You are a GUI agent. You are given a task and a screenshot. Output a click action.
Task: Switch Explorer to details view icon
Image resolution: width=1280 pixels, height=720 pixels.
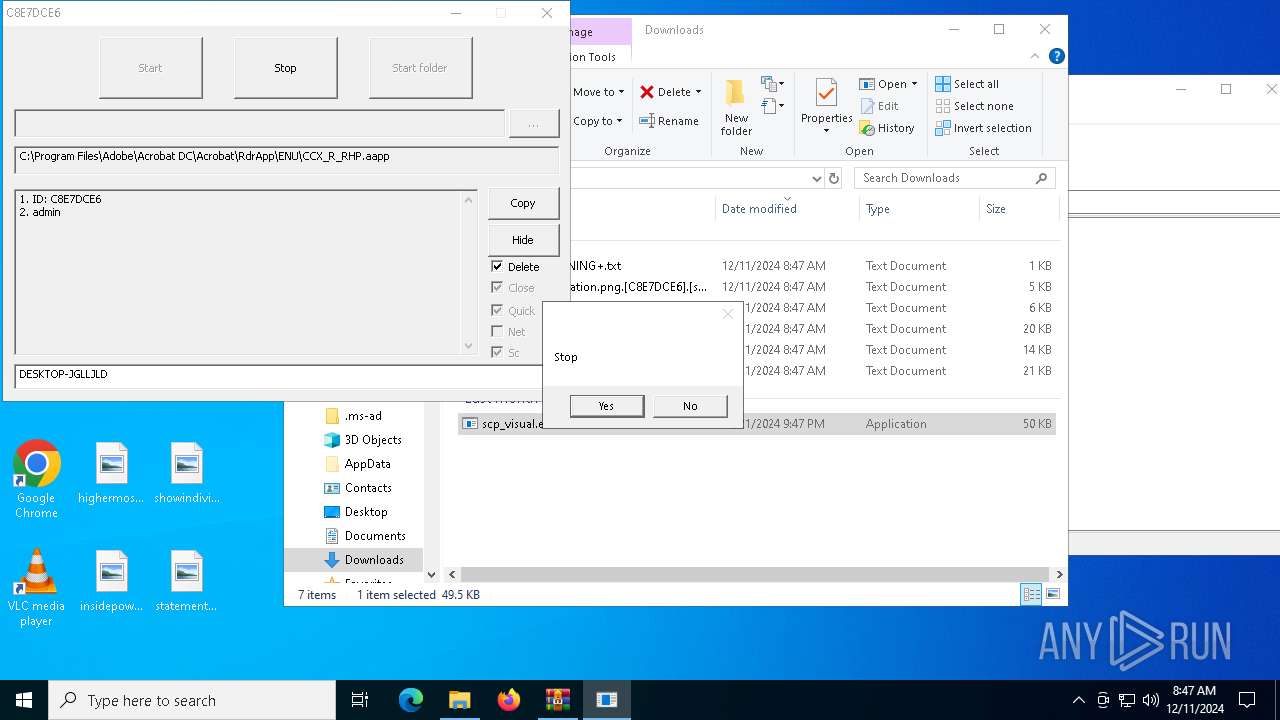click(x=1031, y=595)
